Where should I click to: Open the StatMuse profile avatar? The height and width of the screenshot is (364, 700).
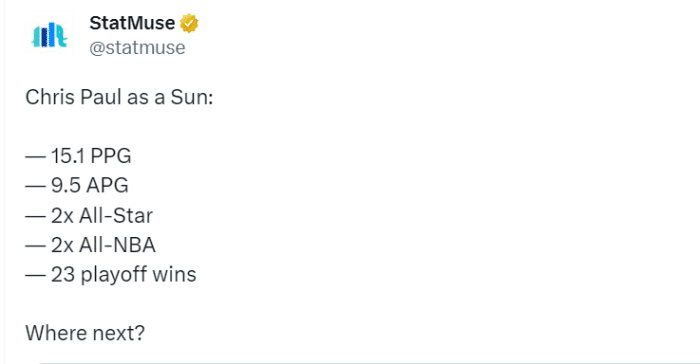[49, 35]
